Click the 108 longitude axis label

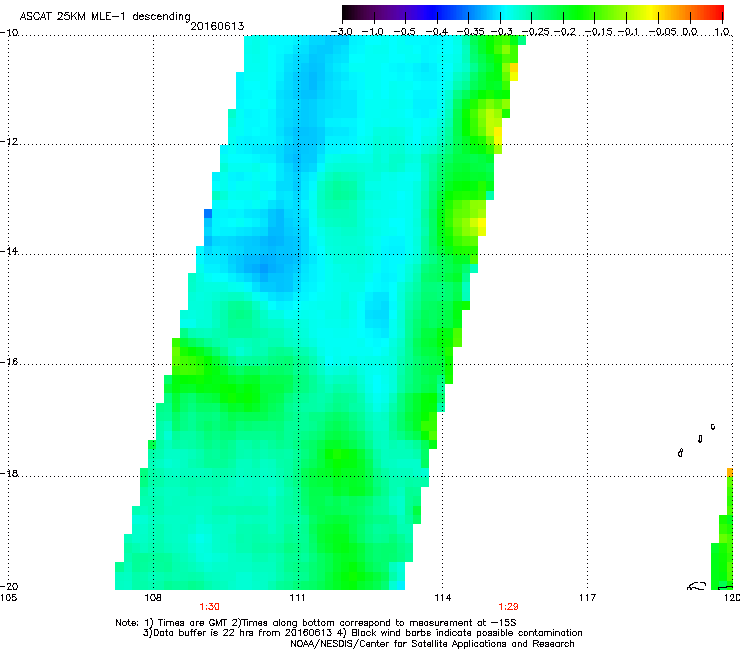click(153, 598)
